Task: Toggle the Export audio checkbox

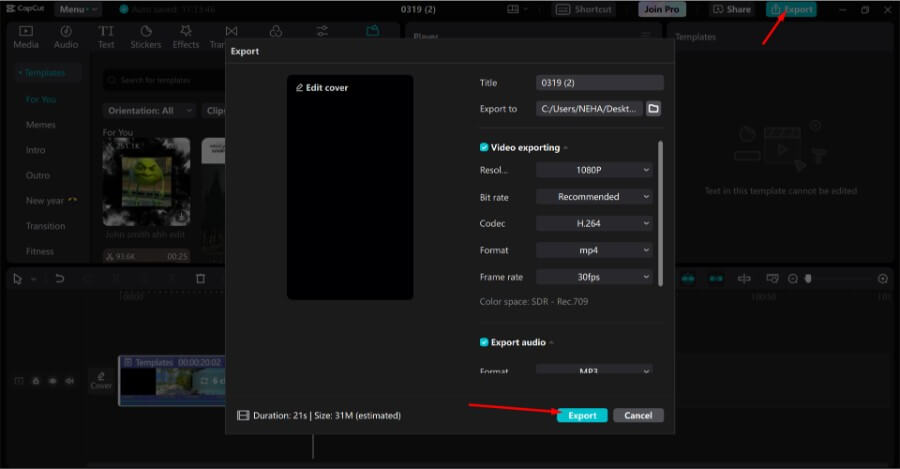Action: pos(485,342)
